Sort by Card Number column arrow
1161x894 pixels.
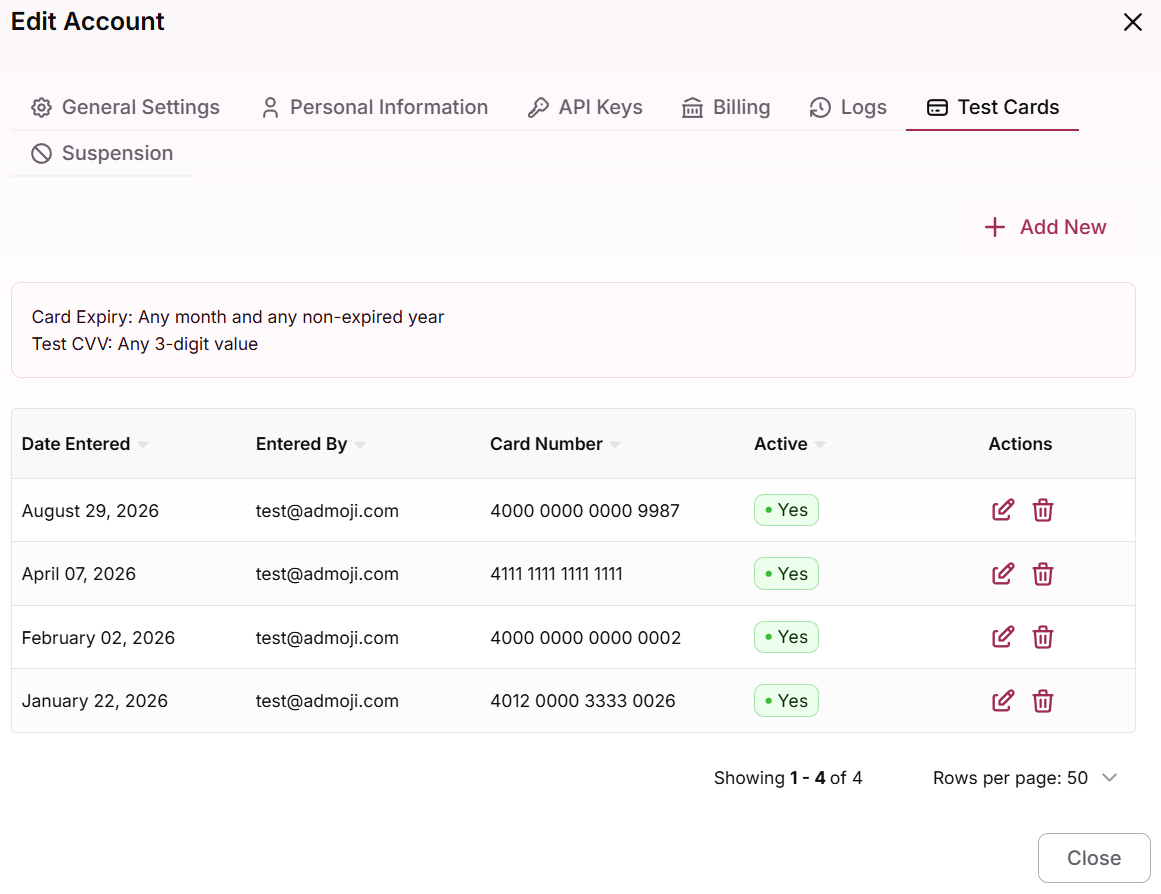click(x=615, y=444)
